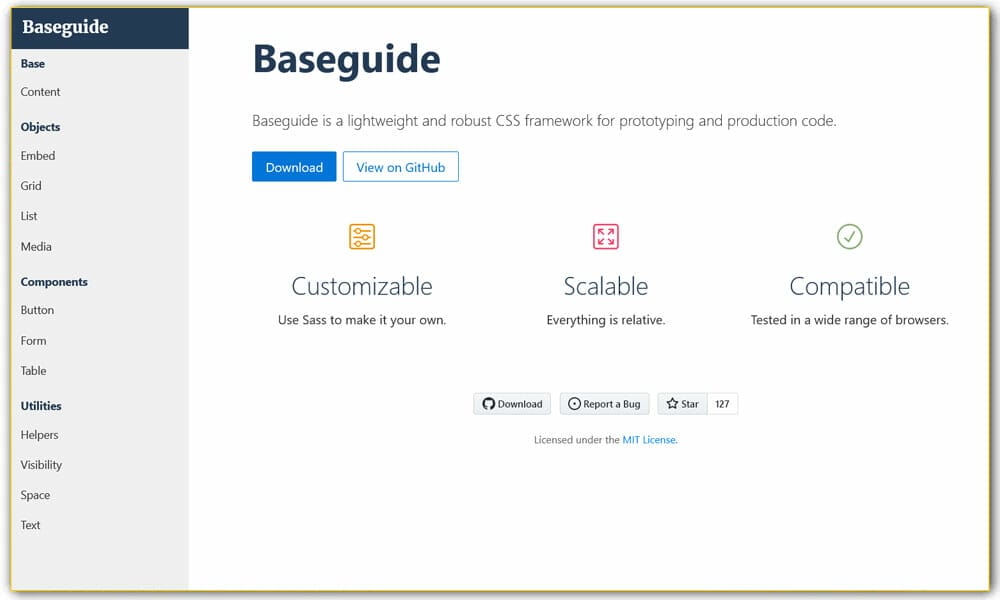Viewport: 1000px width, 600px height.
Task: Open the Visibility utilities page
Action: (x=41, y=465)
